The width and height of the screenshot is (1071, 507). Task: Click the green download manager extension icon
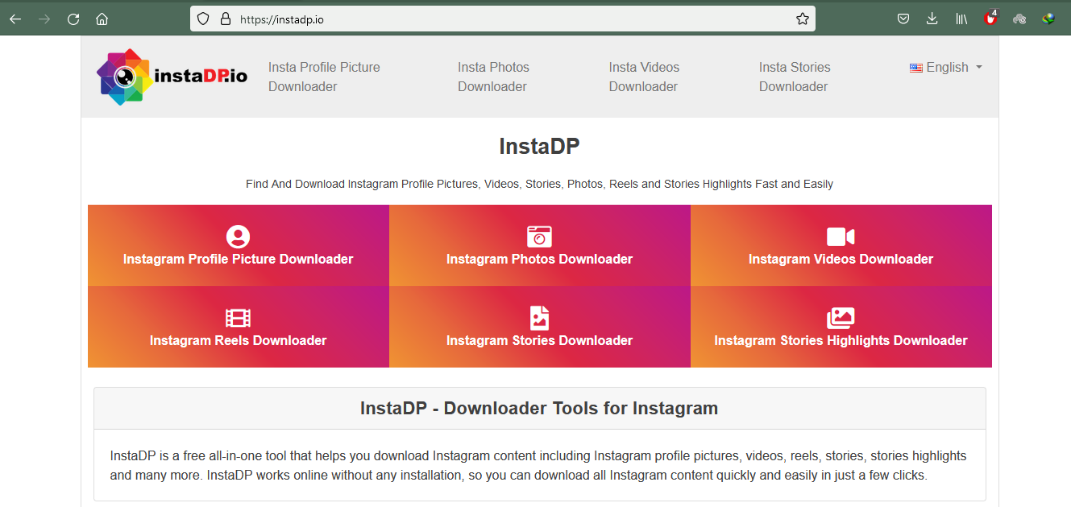click(1048, 19)
